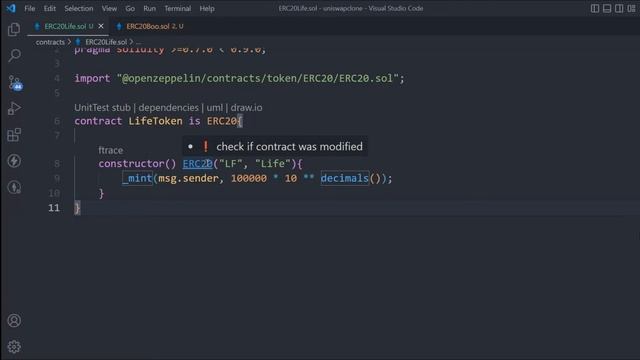
Task: Open the Terminal menu
Action: click(x=178, y=8)
